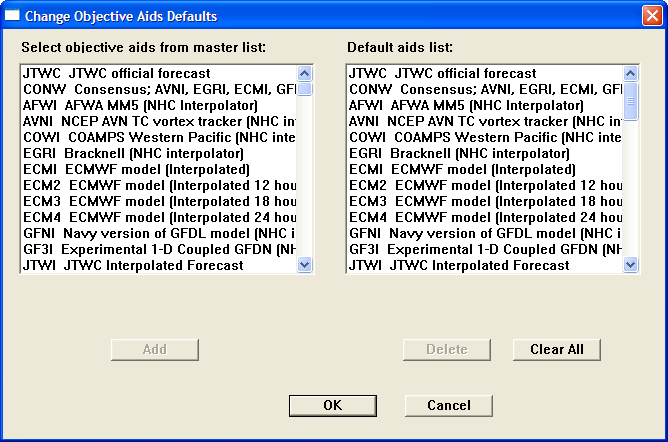Screen dimensions: 668x442
Task: Select ECM2 12 hour entry in master list
Action: tap(159, 185)
